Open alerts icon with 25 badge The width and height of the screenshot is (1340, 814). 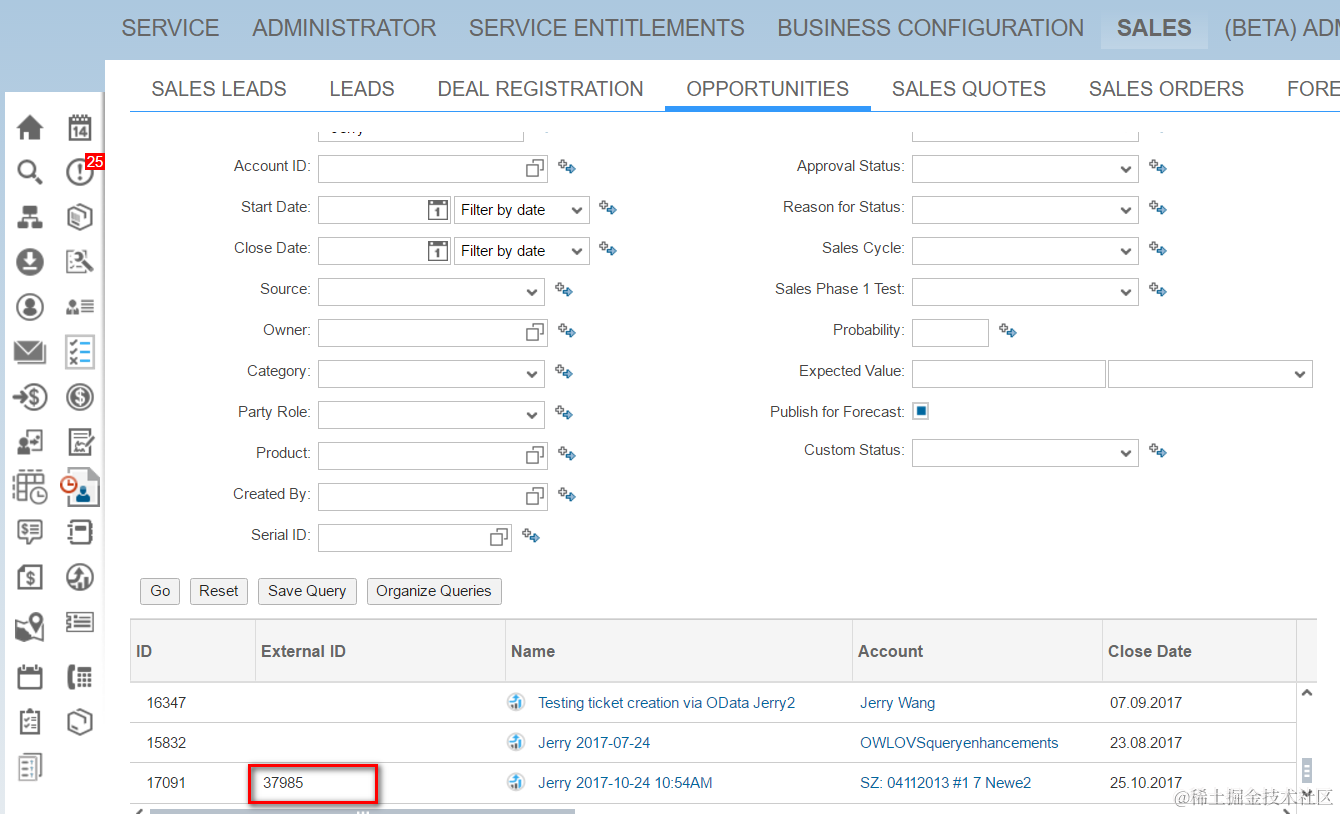click(83, 170)
